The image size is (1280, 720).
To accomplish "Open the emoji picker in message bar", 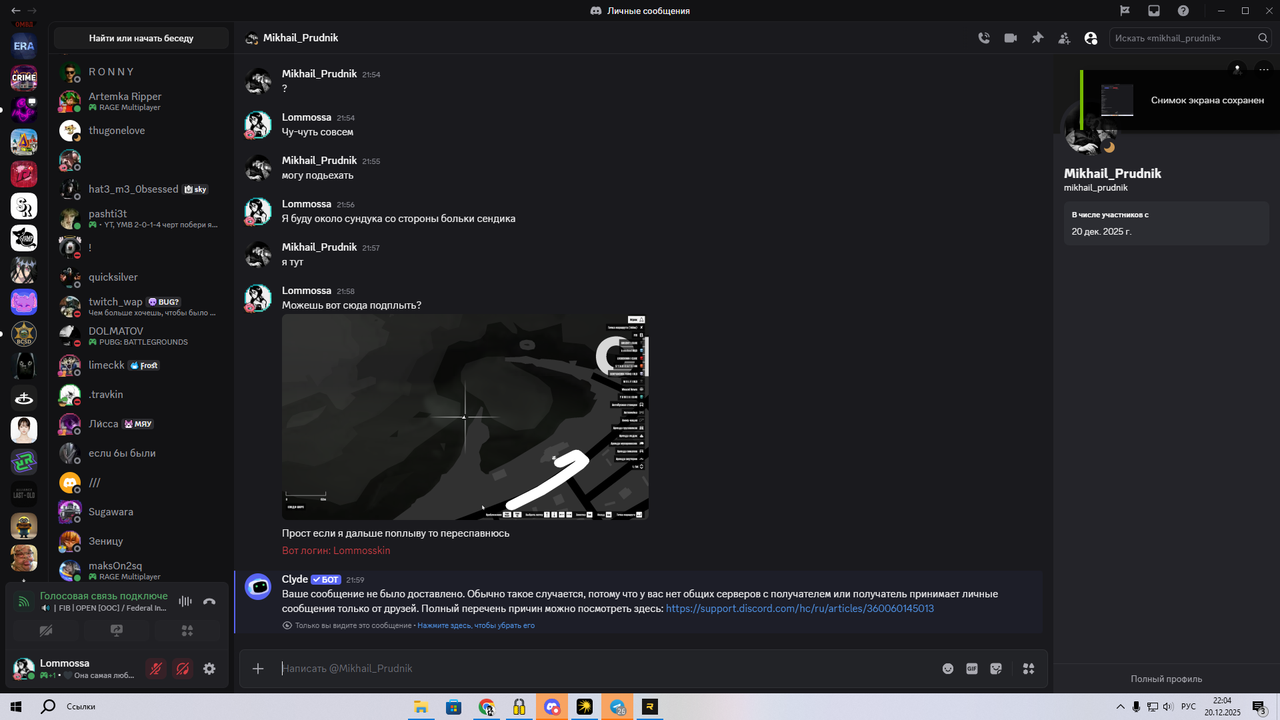I will 947,668.
